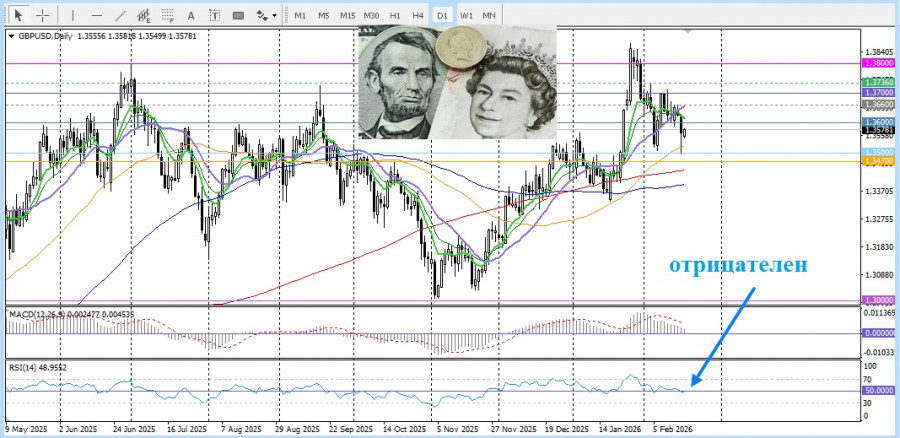Viewport: 900px width, 438px height.
Task: Pick the trendline drawing tool
Action: 120,15
